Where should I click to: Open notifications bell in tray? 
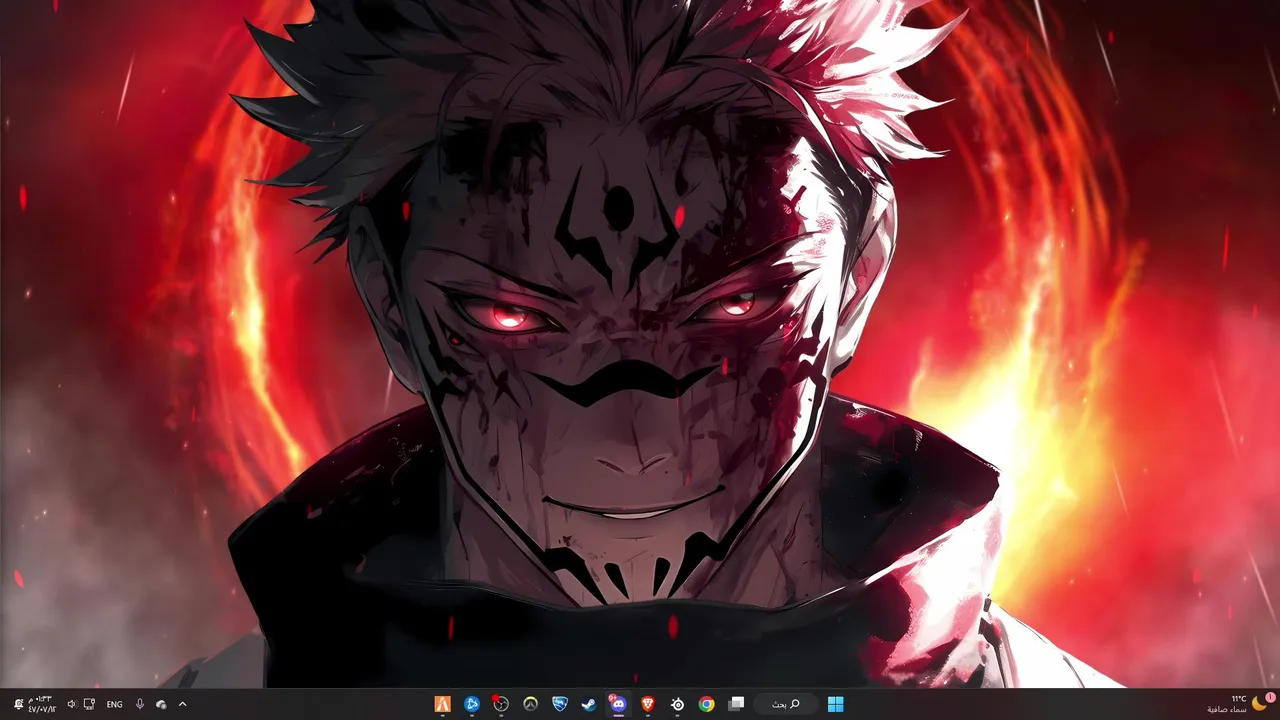tap(18, 704)
